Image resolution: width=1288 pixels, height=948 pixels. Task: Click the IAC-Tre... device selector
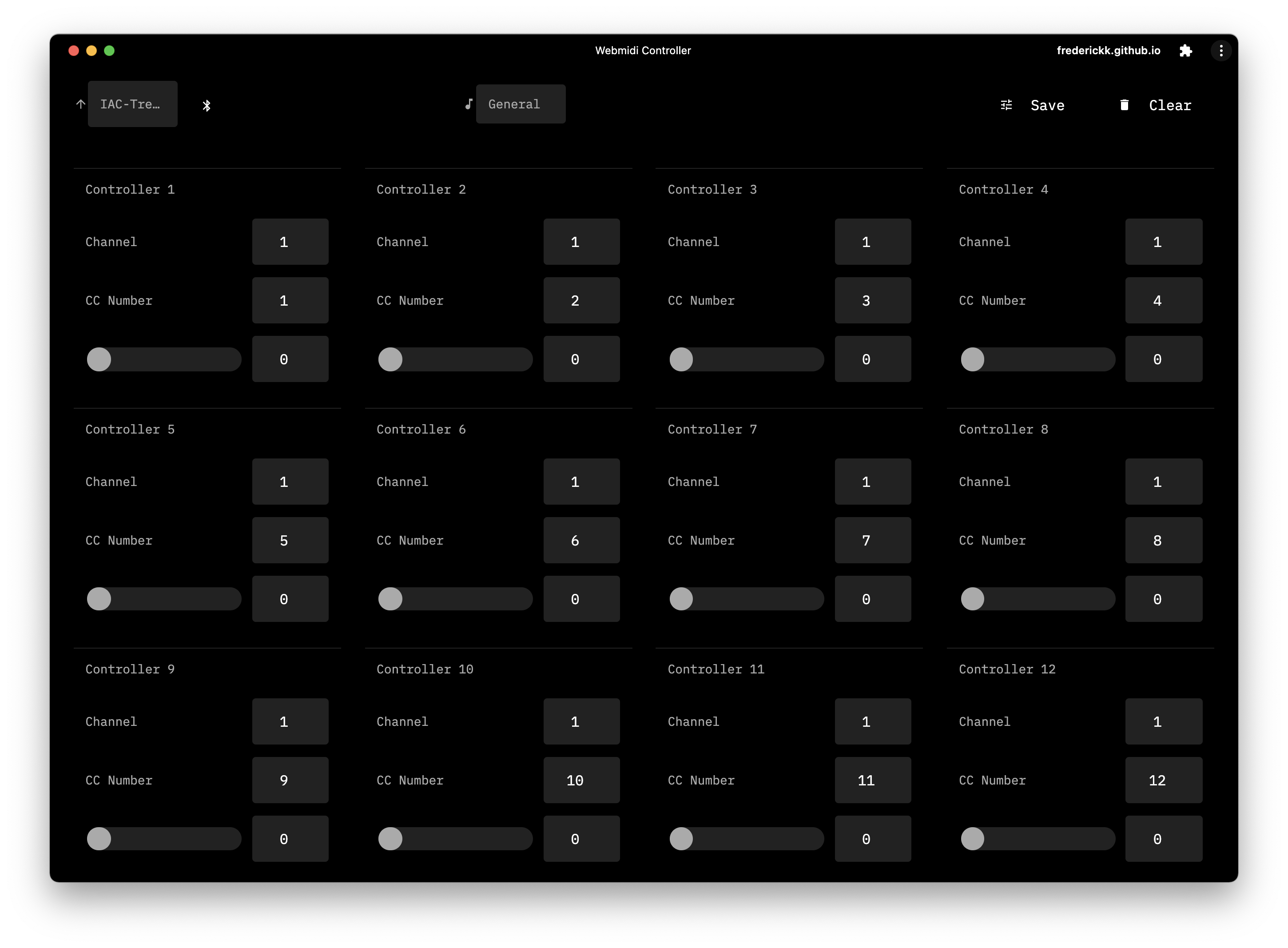(133, 104)
